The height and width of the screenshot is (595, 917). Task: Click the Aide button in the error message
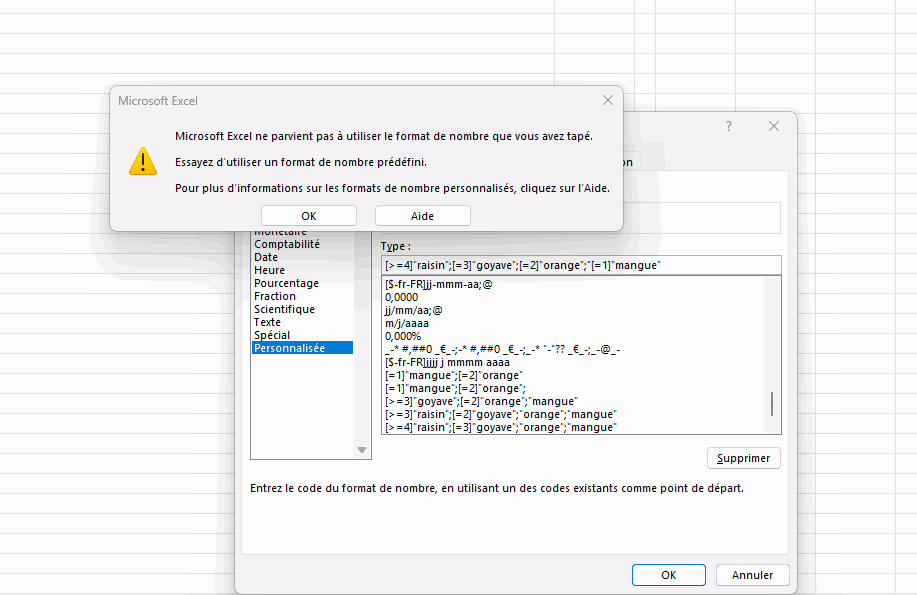(x=422, y=216)
